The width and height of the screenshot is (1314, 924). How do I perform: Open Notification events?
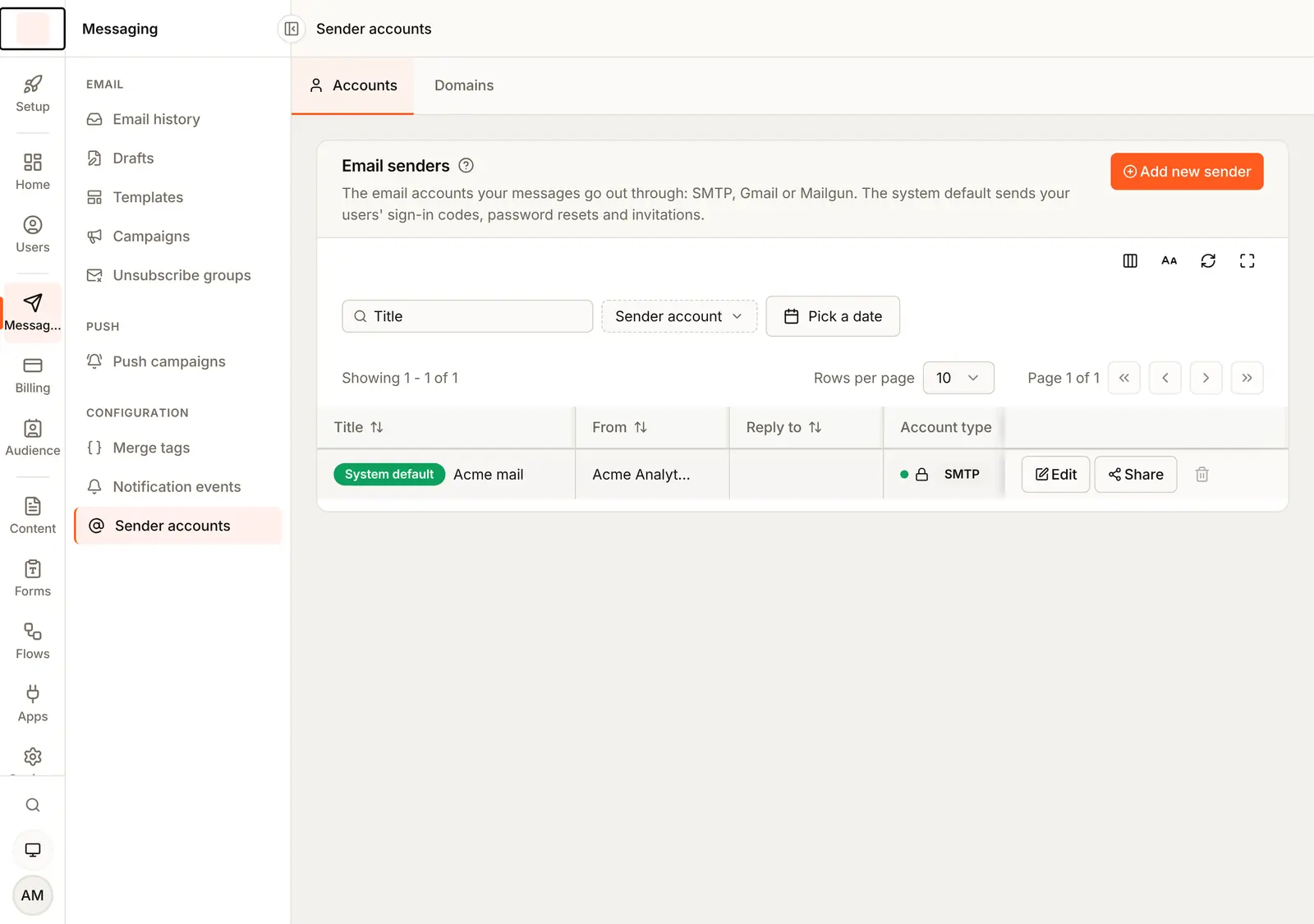coord(178,487)
